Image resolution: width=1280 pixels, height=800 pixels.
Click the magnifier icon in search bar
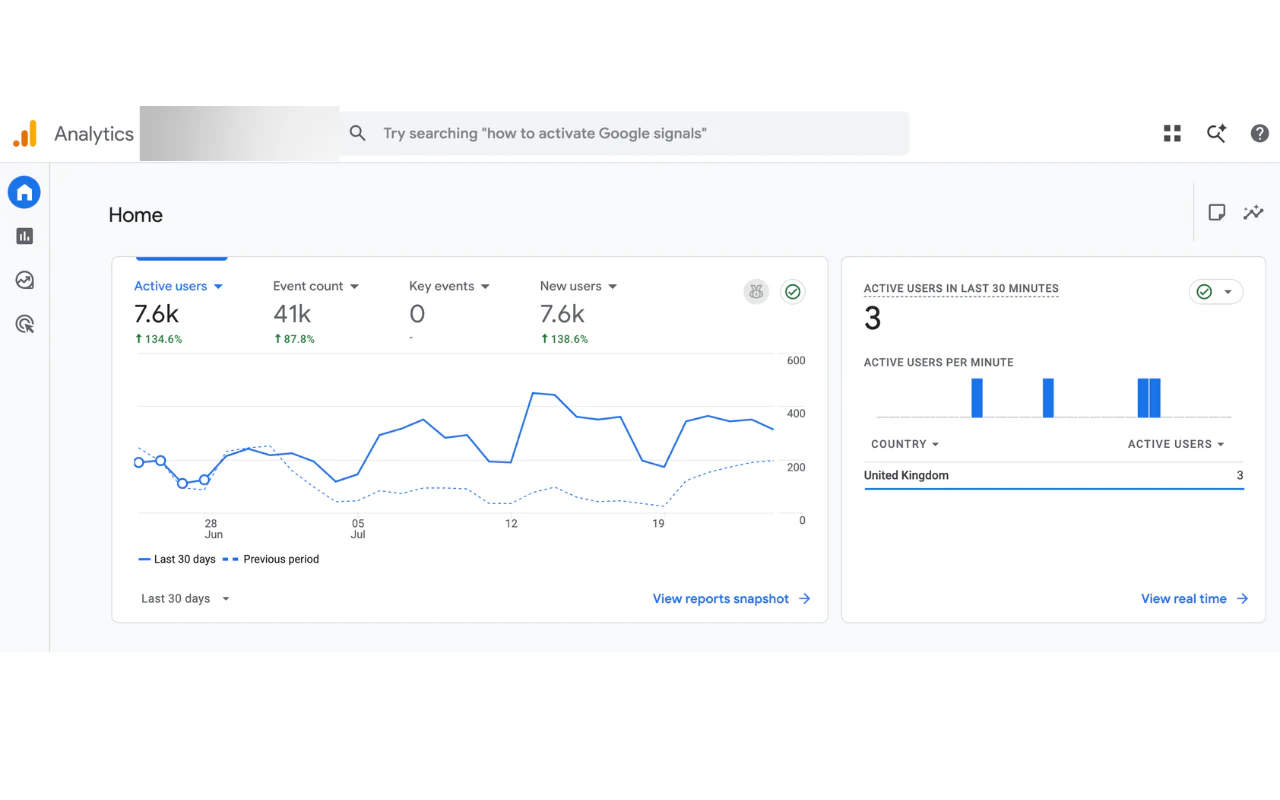(x=358, y=133)
